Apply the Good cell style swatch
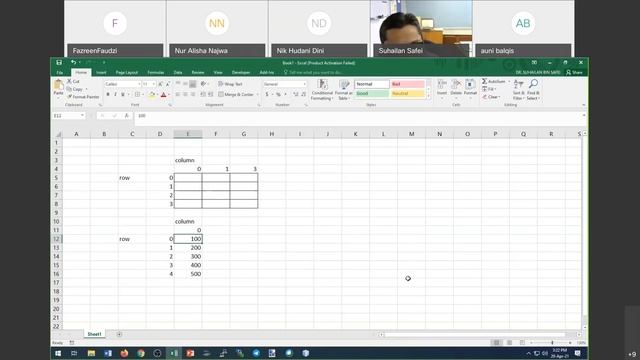The height and width of the screenshot is (360, 640). 372,94
